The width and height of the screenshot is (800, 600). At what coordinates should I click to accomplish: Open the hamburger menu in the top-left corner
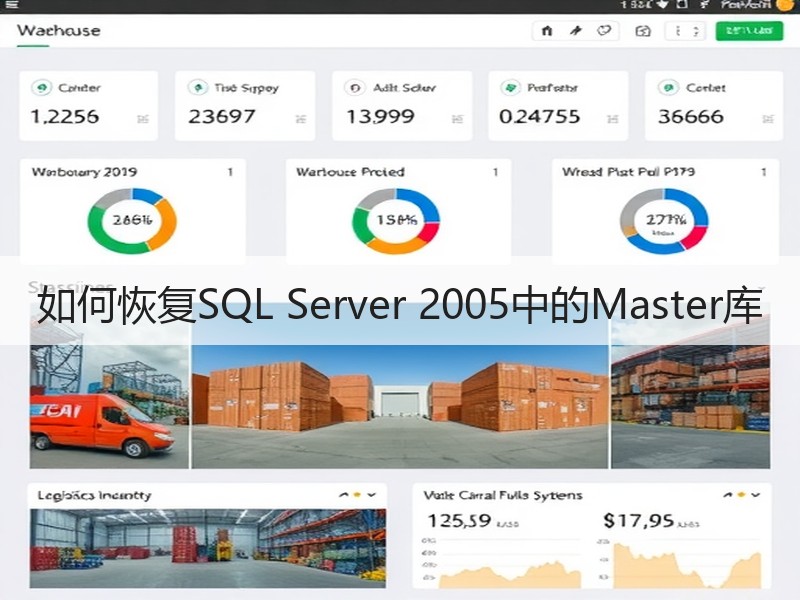[12, 5]
